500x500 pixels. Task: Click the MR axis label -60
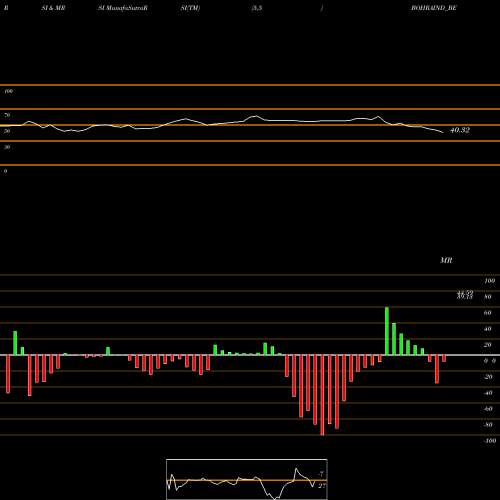click(x=488, y=409)
